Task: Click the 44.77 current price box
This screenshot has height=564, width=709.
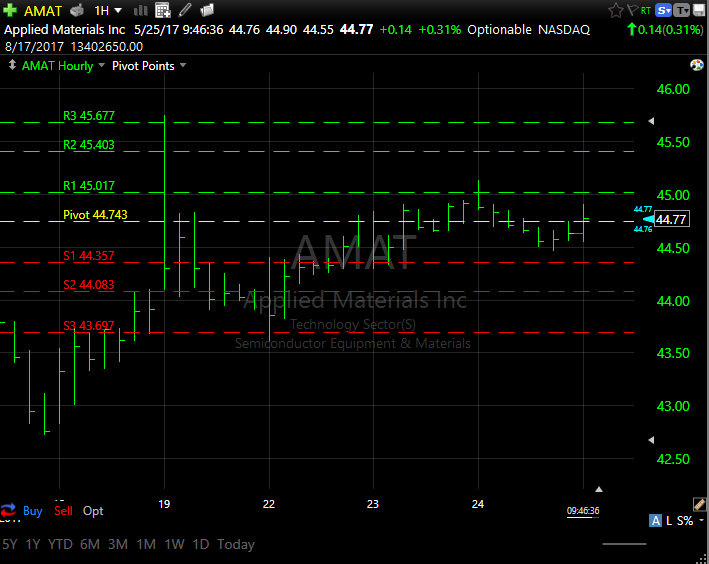Action: tap(671, 219)
